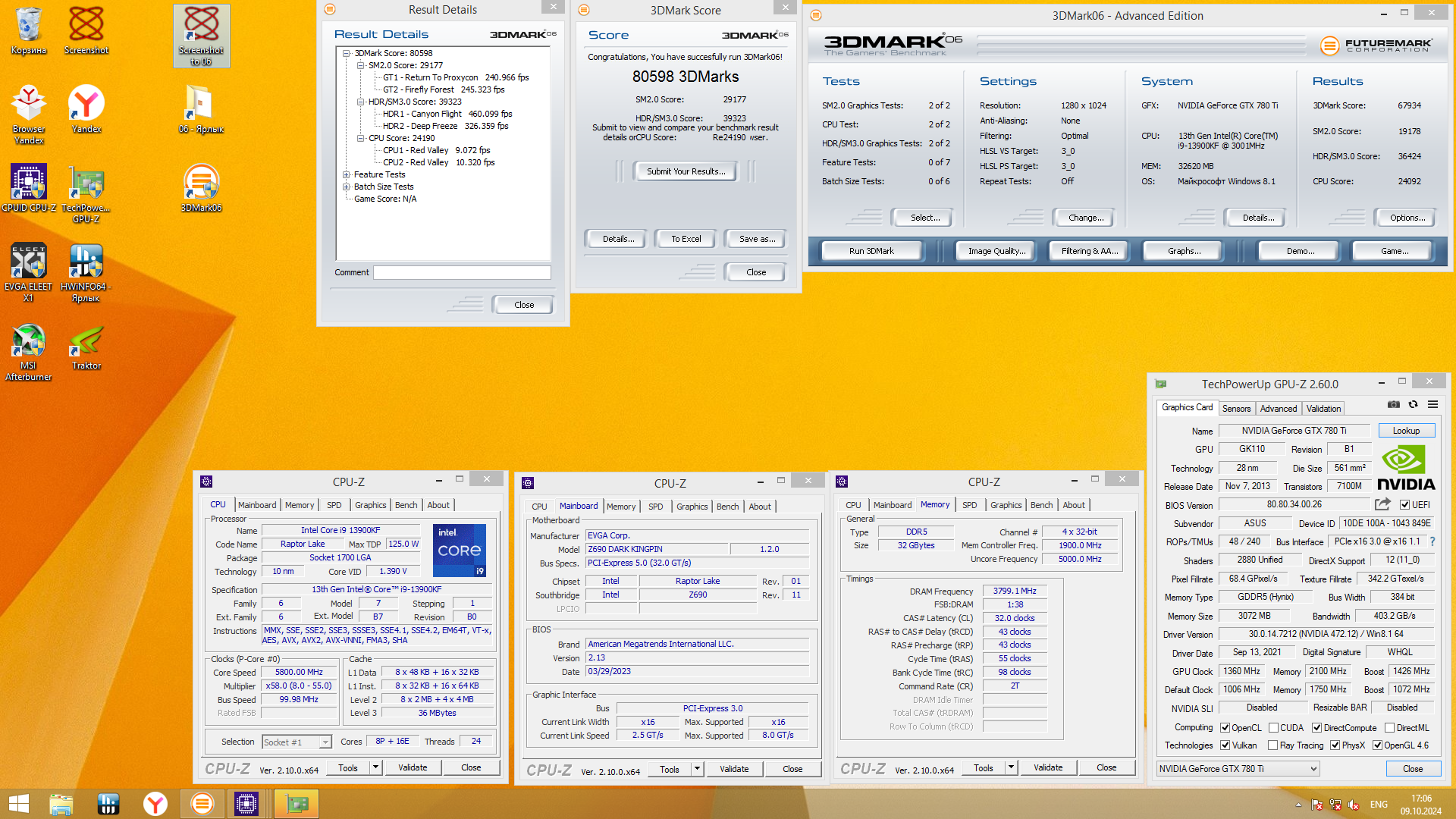Screen dimensions: 1456x819
Task: Switch to 3DMark06 taskbar icon
Action: click(x=202, y=804)
